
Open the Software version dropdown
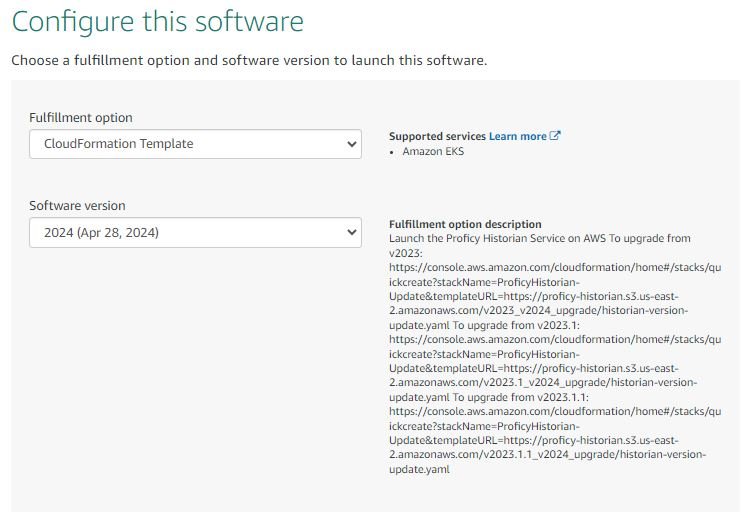click(195, 233)
